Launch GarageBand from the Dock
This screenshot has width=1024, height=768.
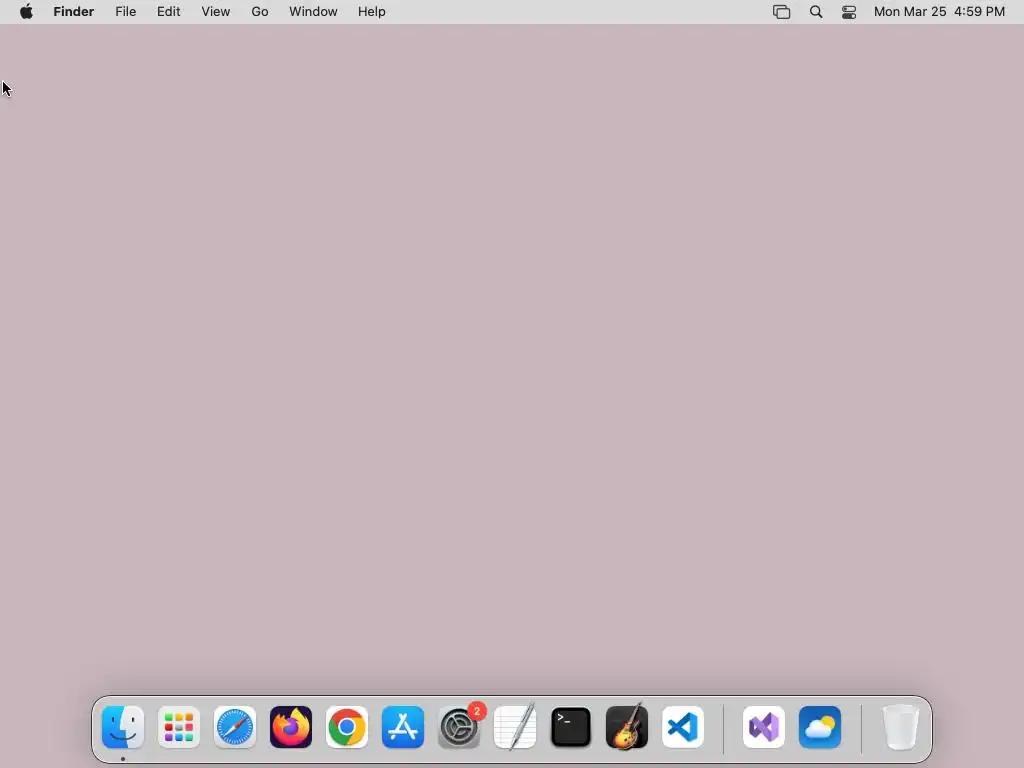pyautogui.click(x=627, y=727)
